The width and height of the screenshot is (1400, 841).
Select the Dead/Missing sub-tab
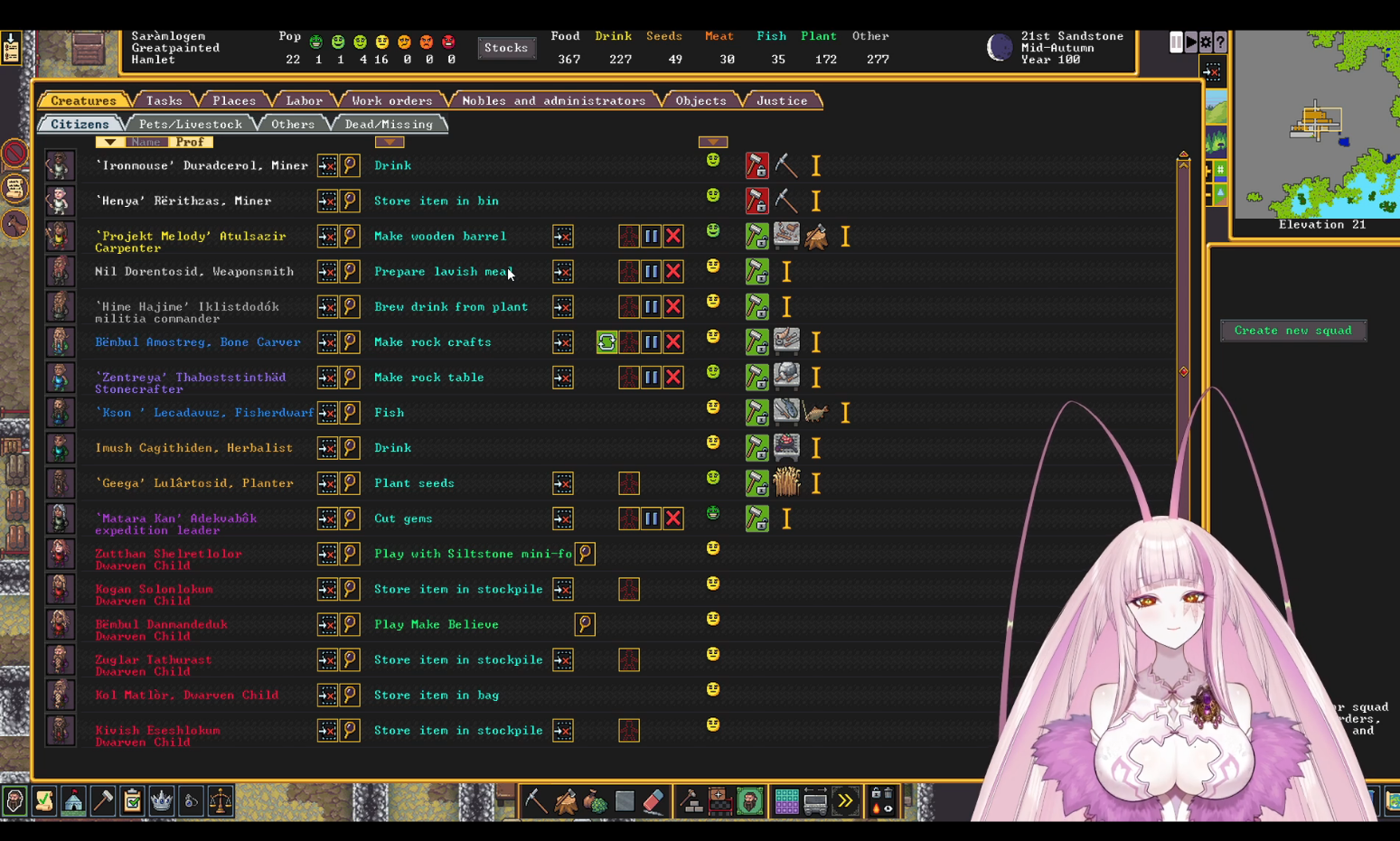[x=389, y=124]
